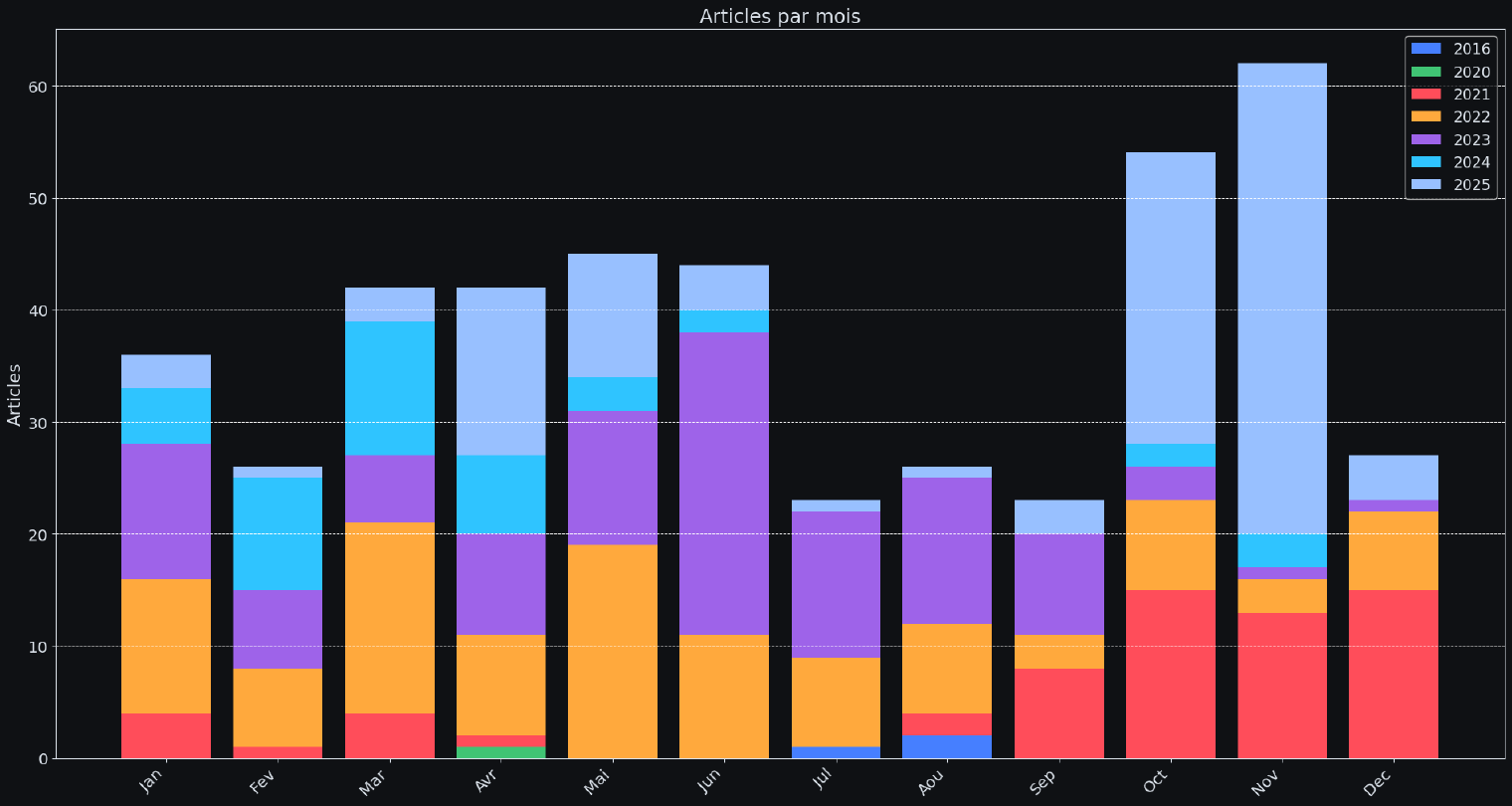Click the chart title 'Articles par mois'

coord(780,16)
